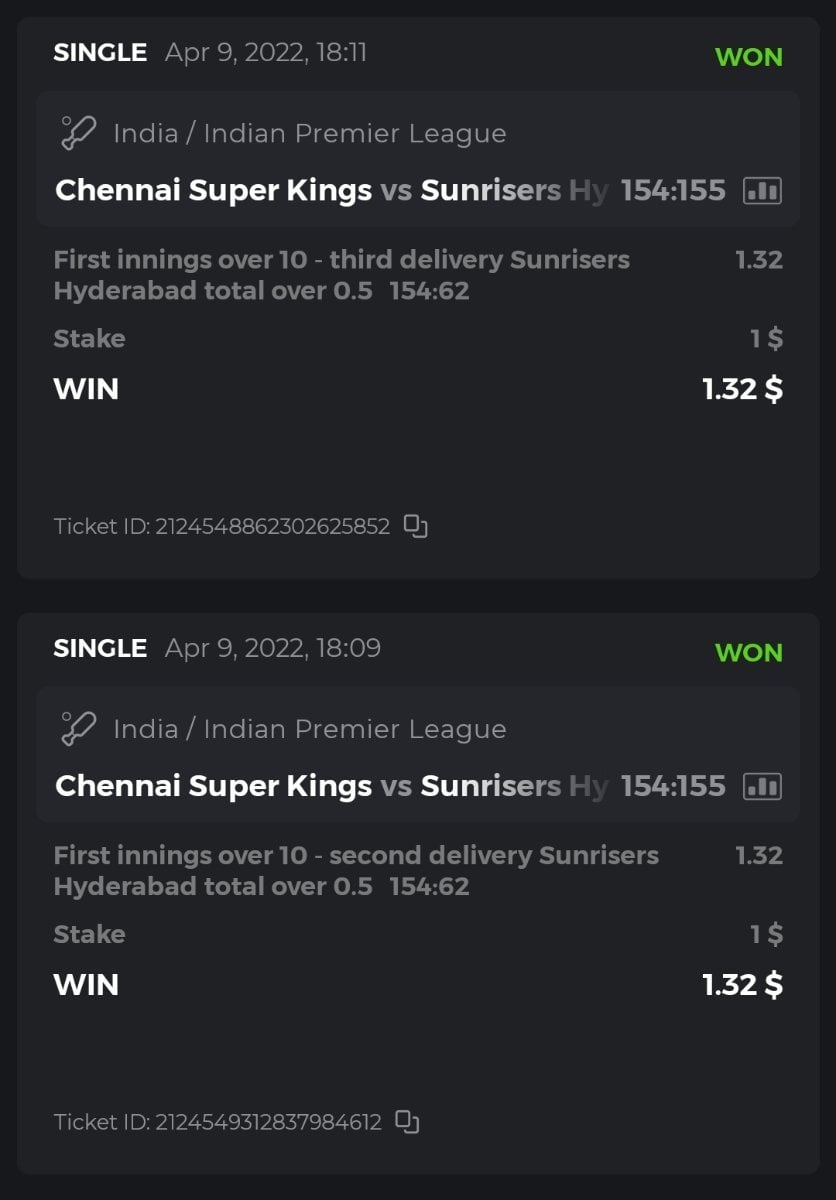This screenshot has height=1200, width=836.
Task: Copy the ticket ID ending in 984612
Action: click(x=407, y=1122)
